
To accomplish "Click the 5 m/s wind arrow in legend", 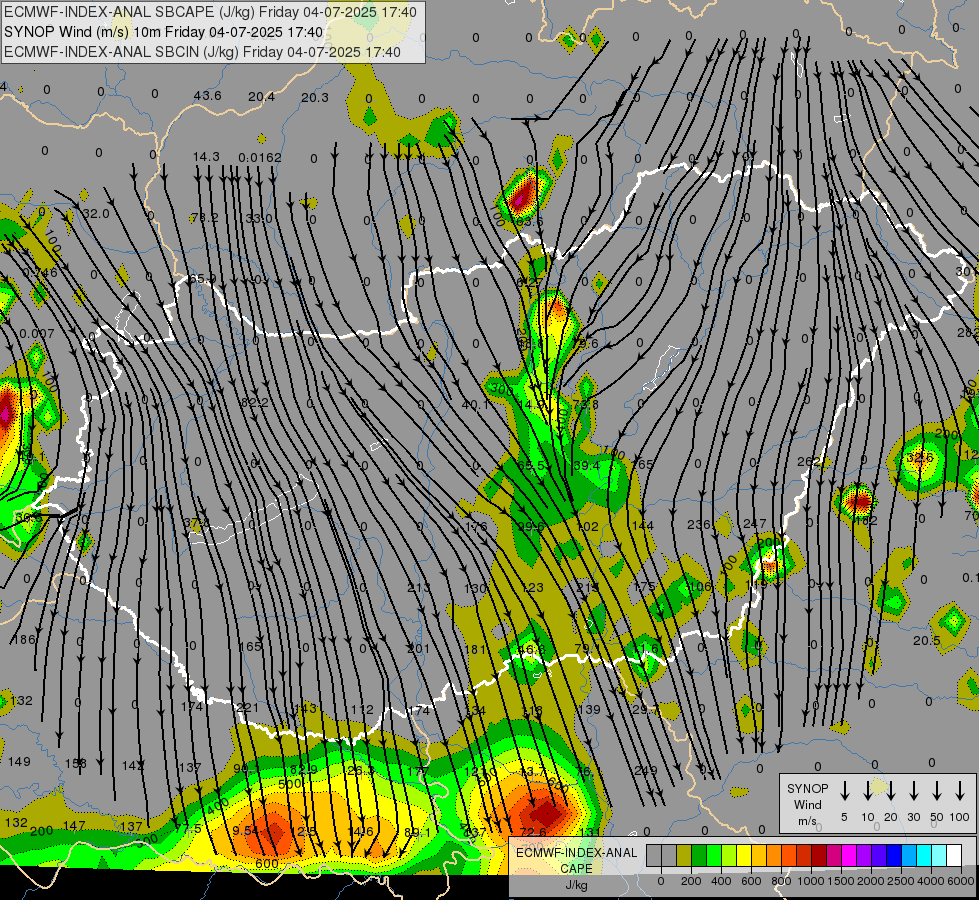I will click(844, 791).
